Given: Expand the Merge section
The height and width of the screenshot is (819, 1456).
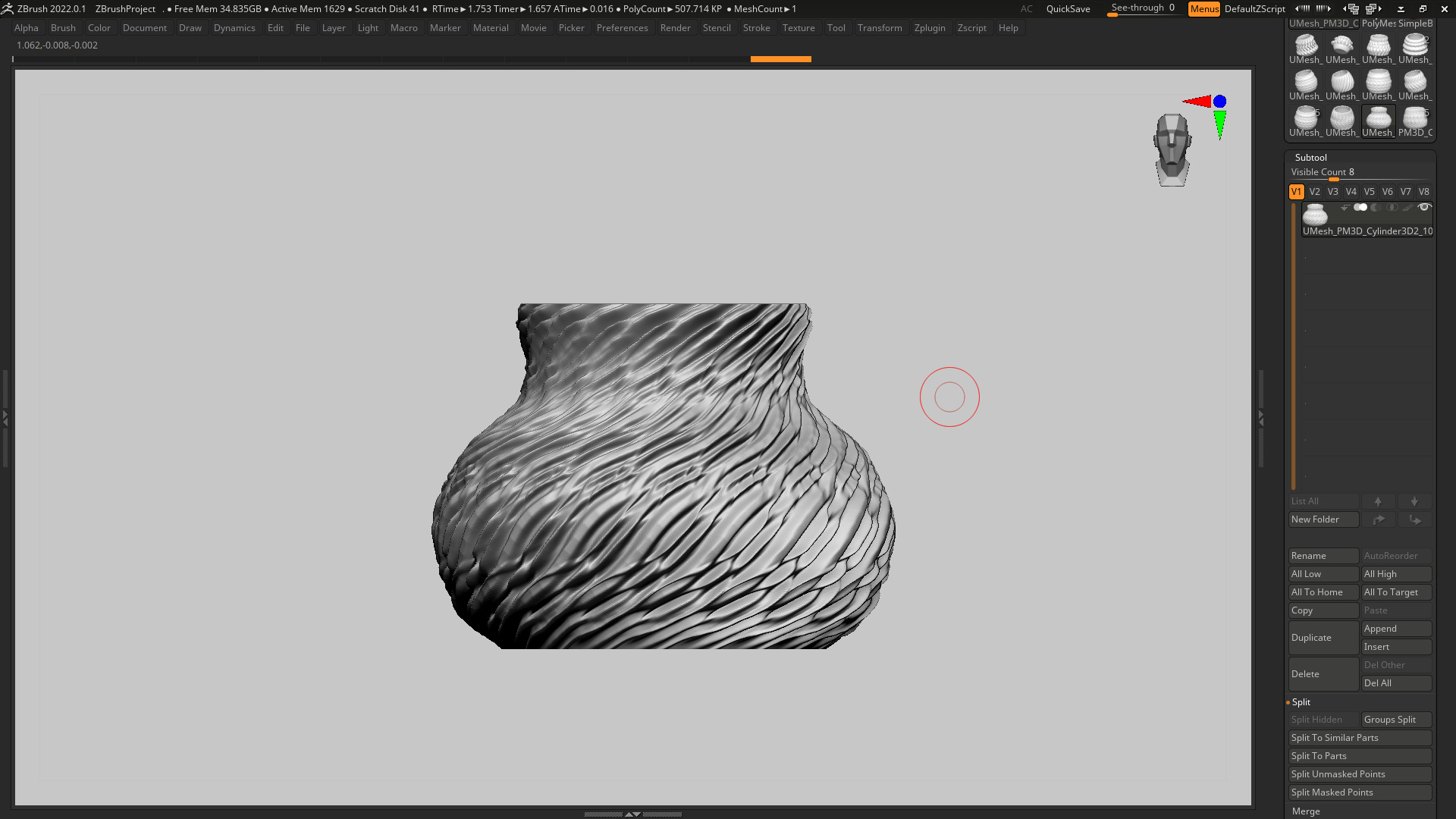Looking at the screenshot, I should [x=1306, y=811].
